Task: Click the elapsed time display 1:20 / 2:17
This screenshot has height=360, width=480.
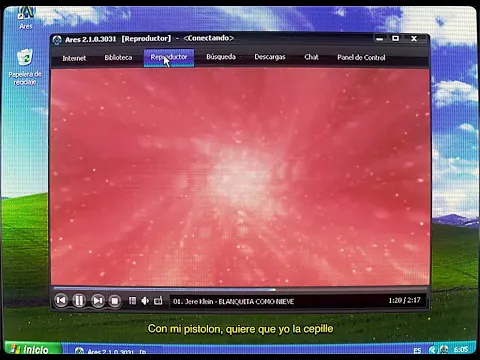Action: click(404, 300)
